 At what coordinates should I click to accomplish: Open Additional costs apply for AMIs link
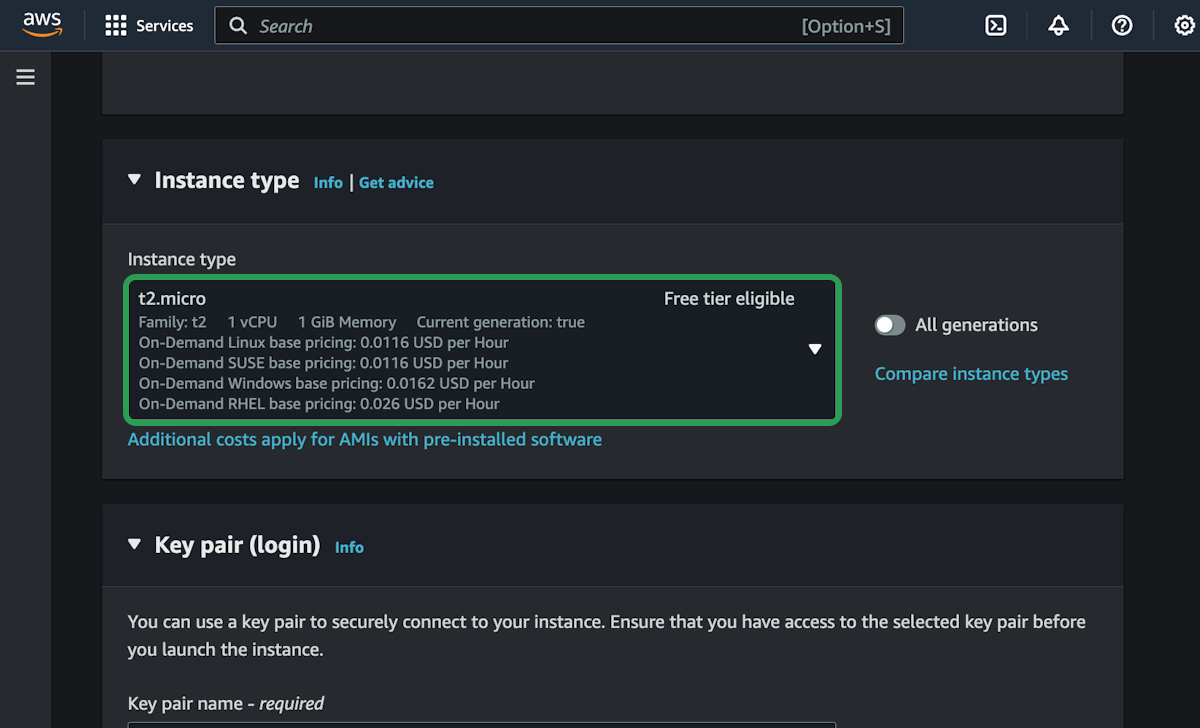tap(365, 439)
